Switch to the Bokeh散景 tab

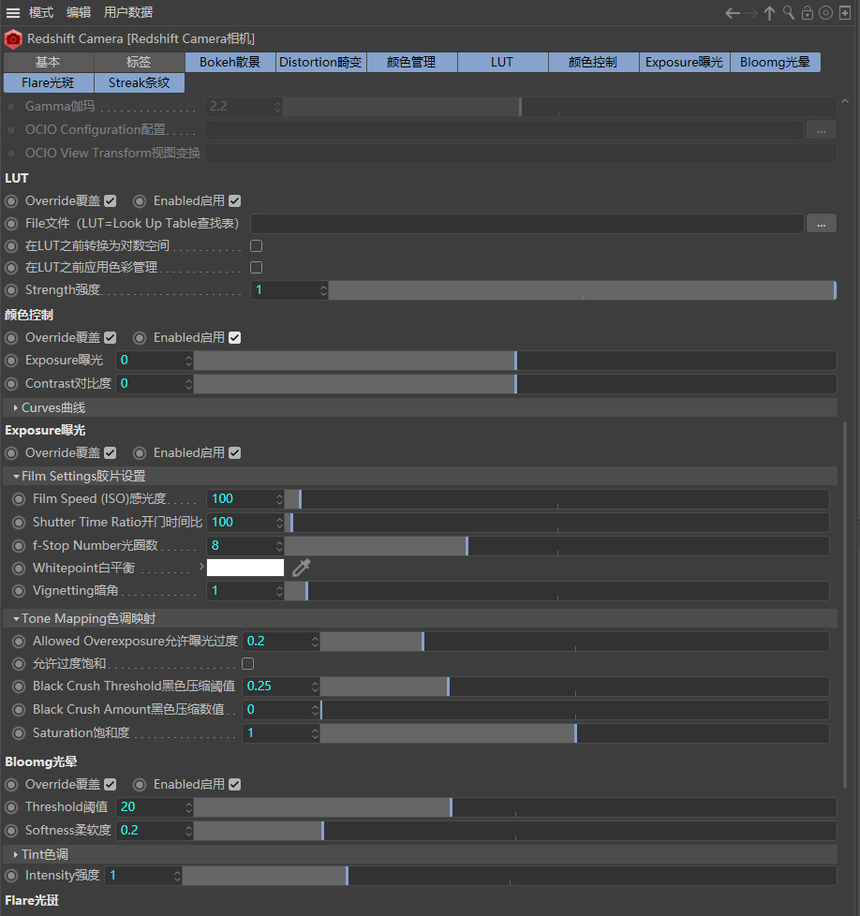pos(230,63)
